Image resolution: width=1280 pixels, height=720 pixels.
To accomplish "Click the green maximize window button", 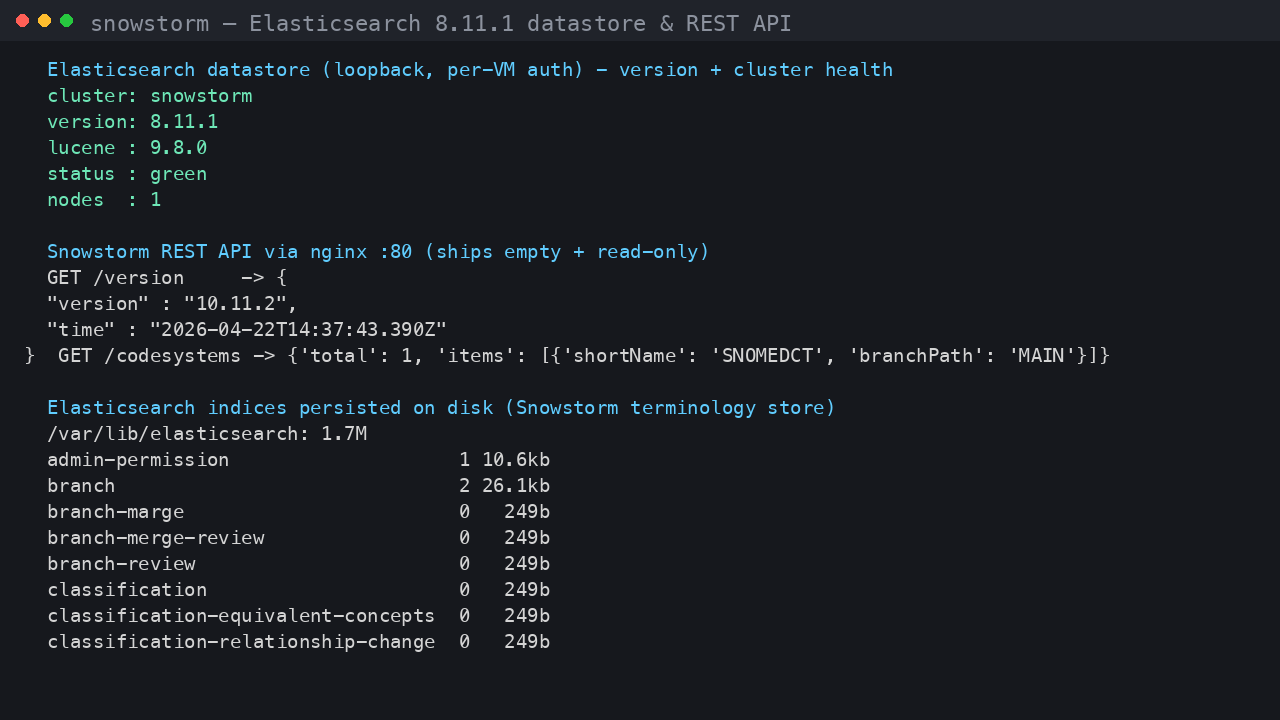I will (x=67, y=21).
